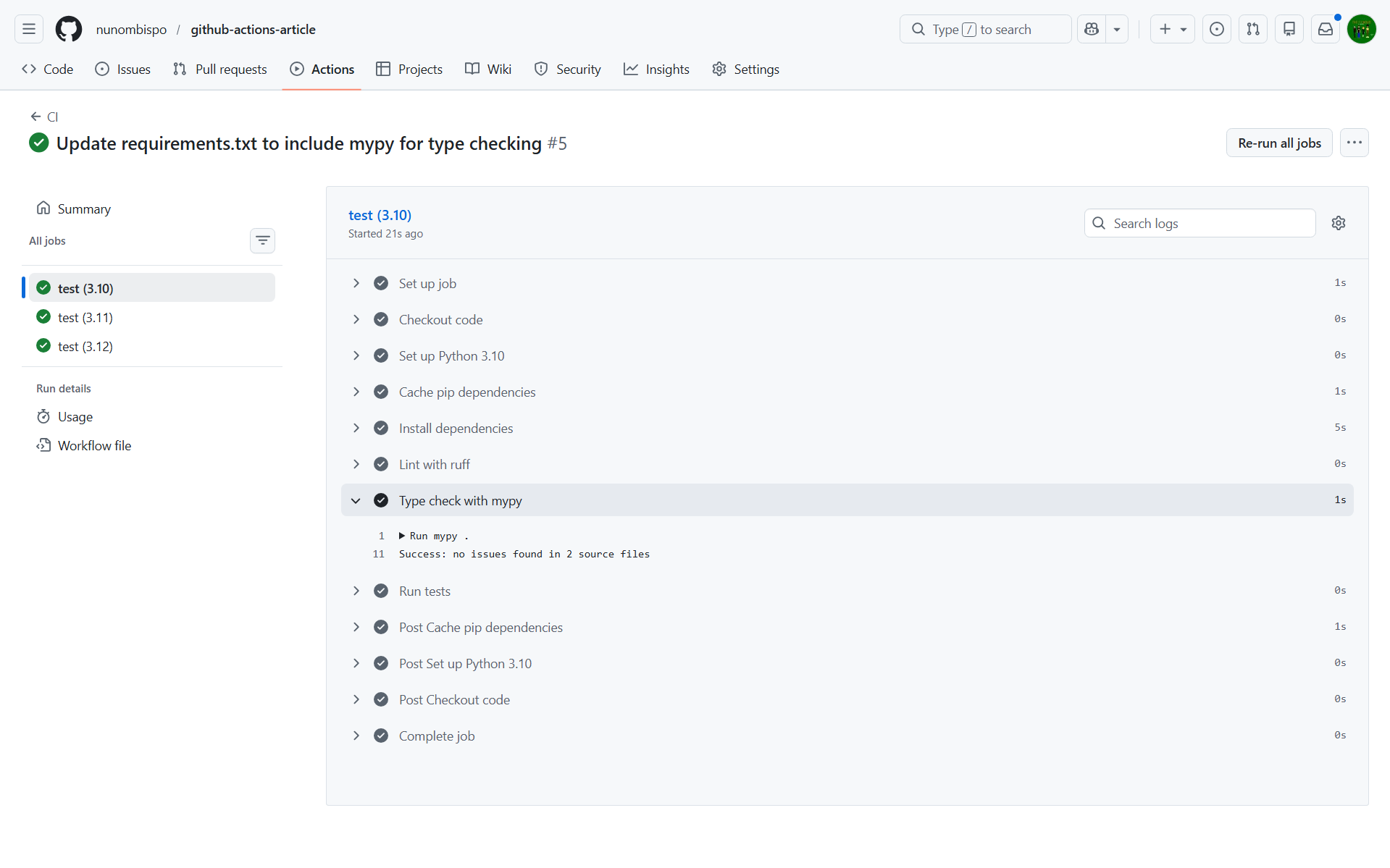Switch to the Pull requests tab
Viewport: 1390px width, 868px height.
coord(220,69)
